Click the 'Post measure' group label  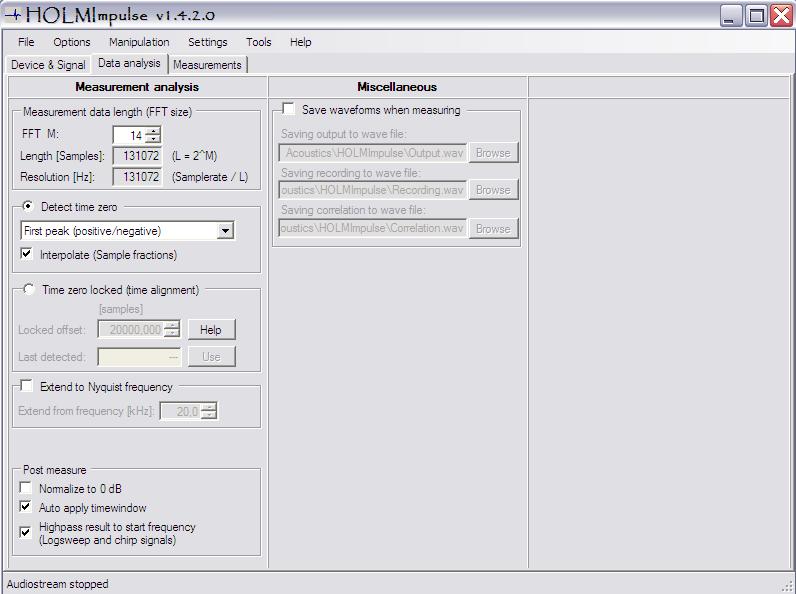click(x=55, y=470)
